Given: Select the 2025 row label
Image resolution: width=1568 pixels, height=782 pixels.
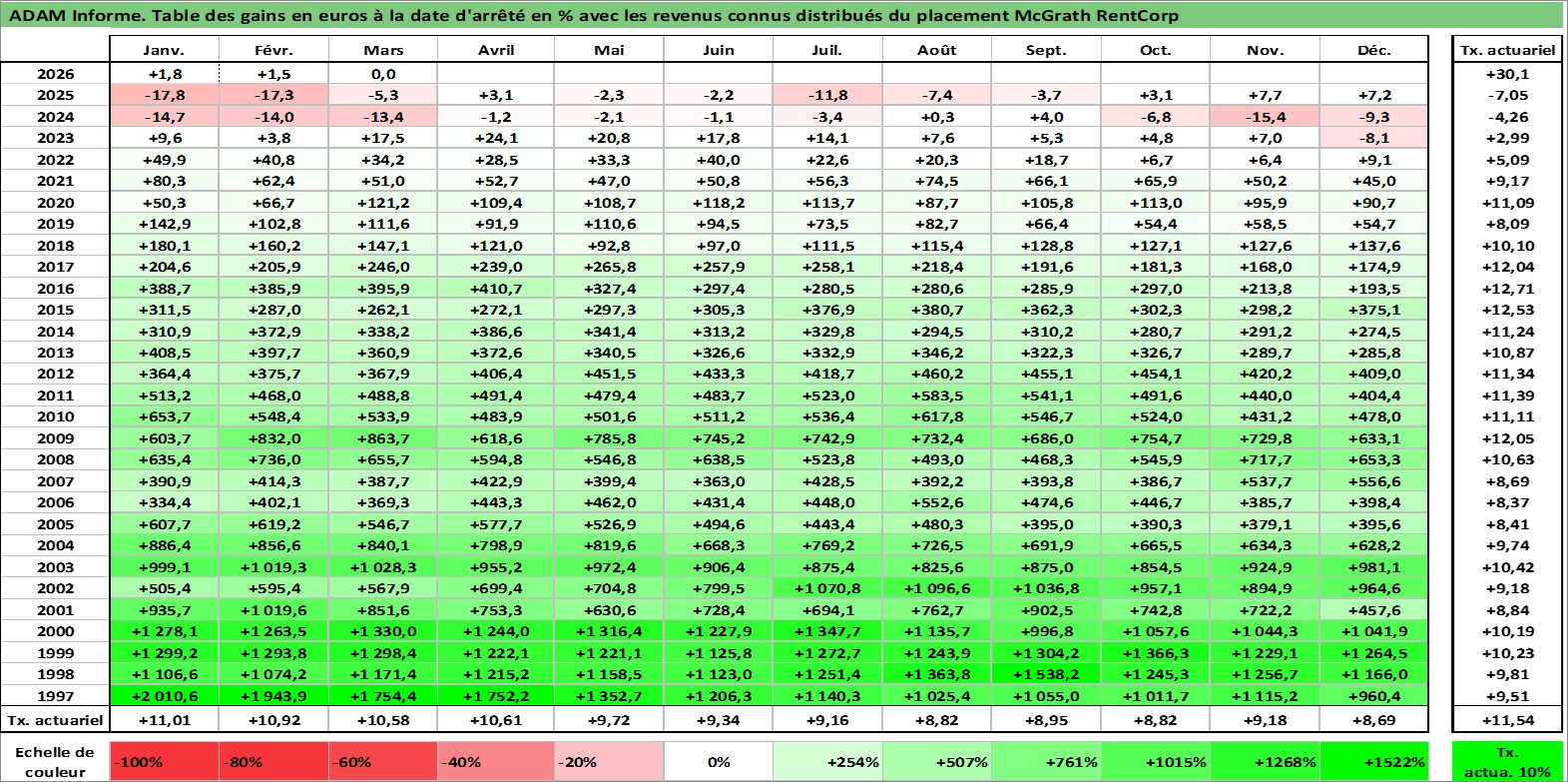Looking at the screenshot, I should click(55, 95).
